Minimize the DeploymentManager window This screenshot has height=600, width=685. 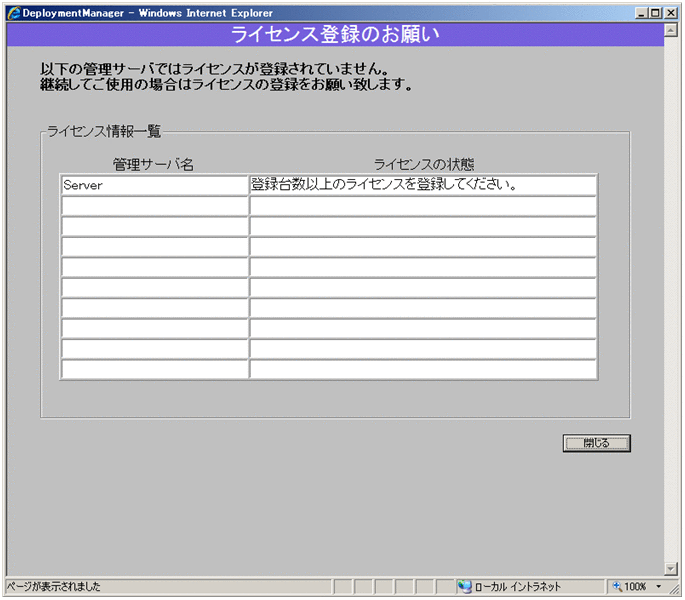pyautogui.click(x=641, y=13)
